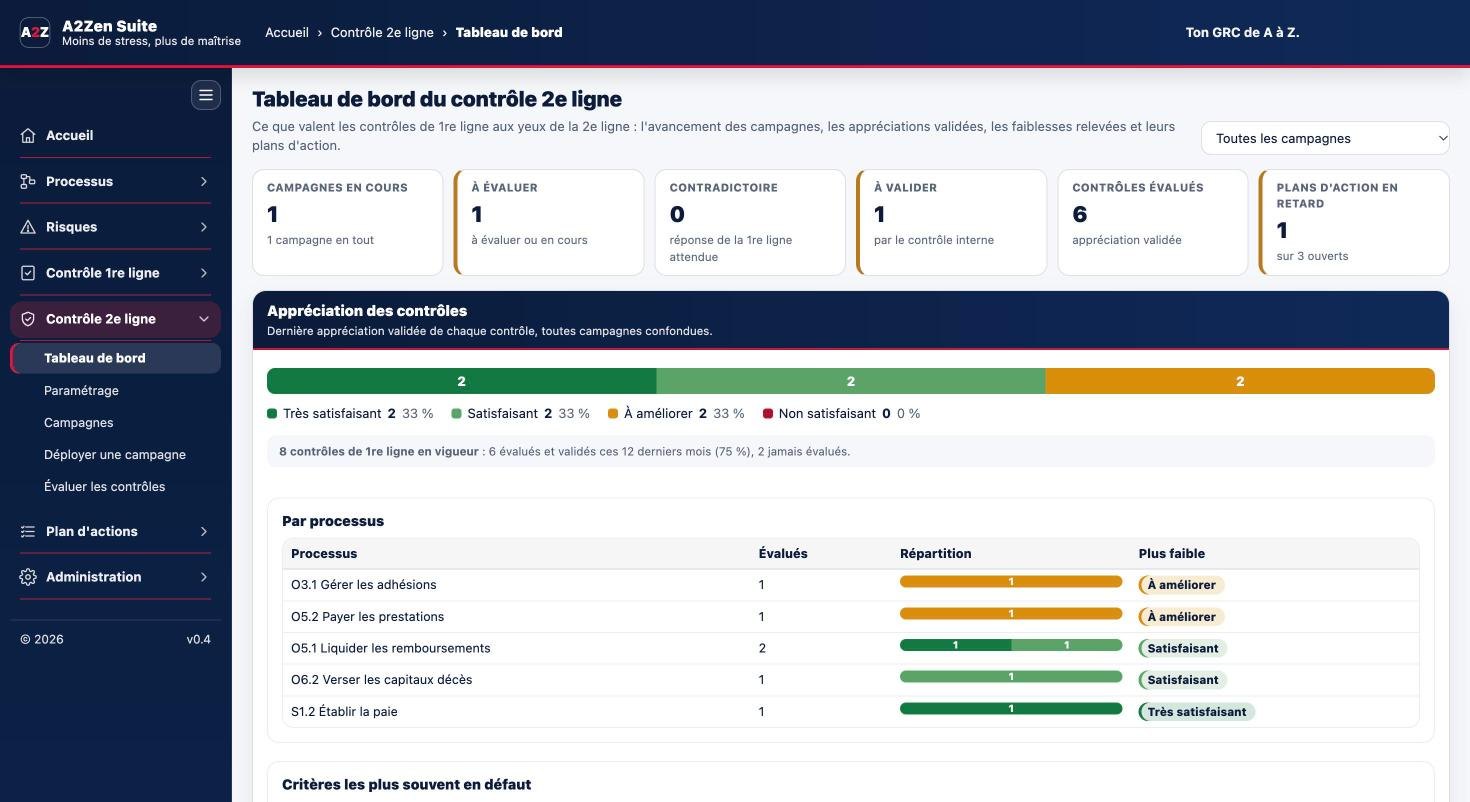Expand the Risques menu chevron
The image size is (1470, 802).
(x=203, y=227)
